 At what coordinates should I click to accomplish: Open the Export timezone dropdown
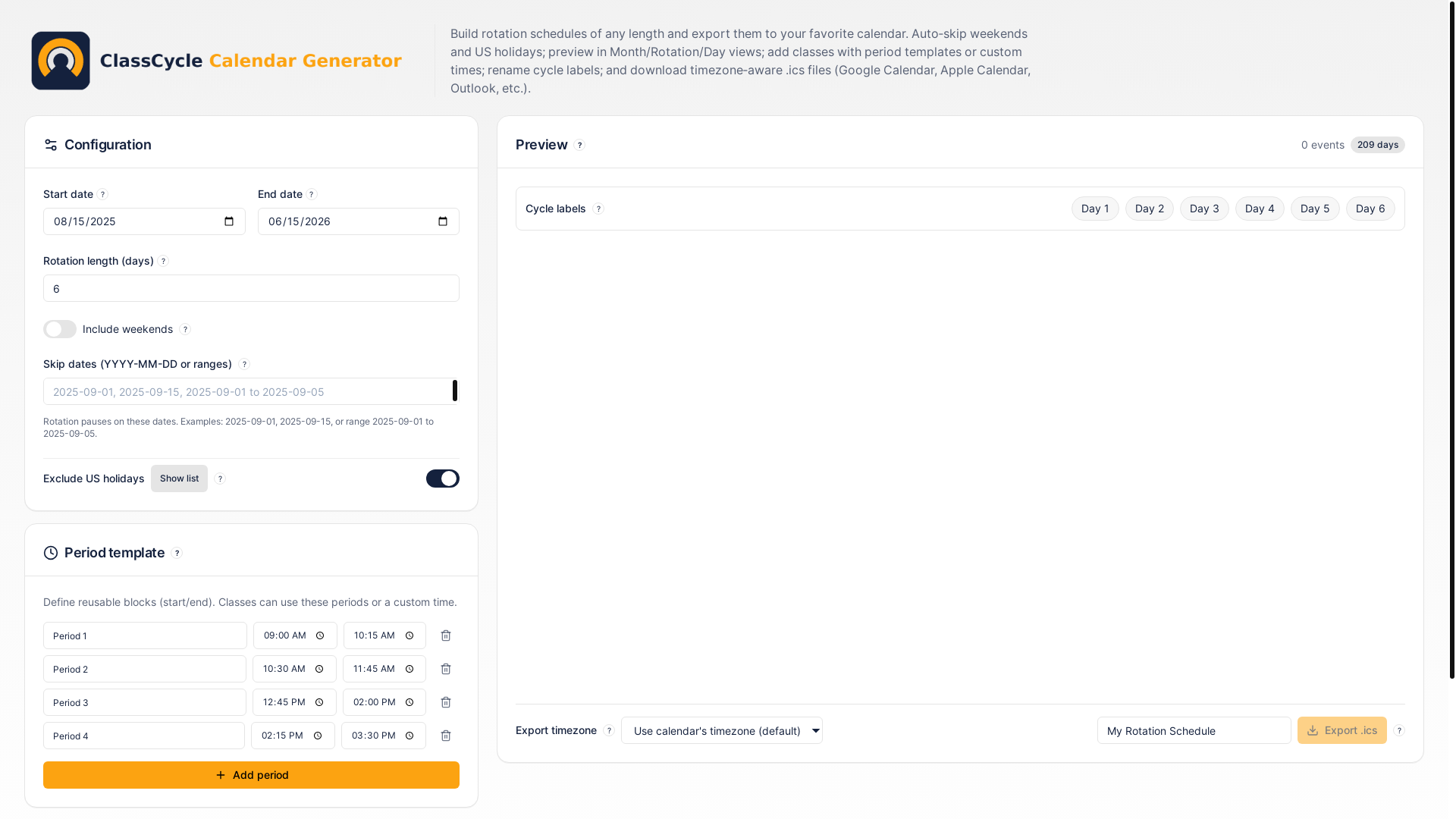coord(722,730)
